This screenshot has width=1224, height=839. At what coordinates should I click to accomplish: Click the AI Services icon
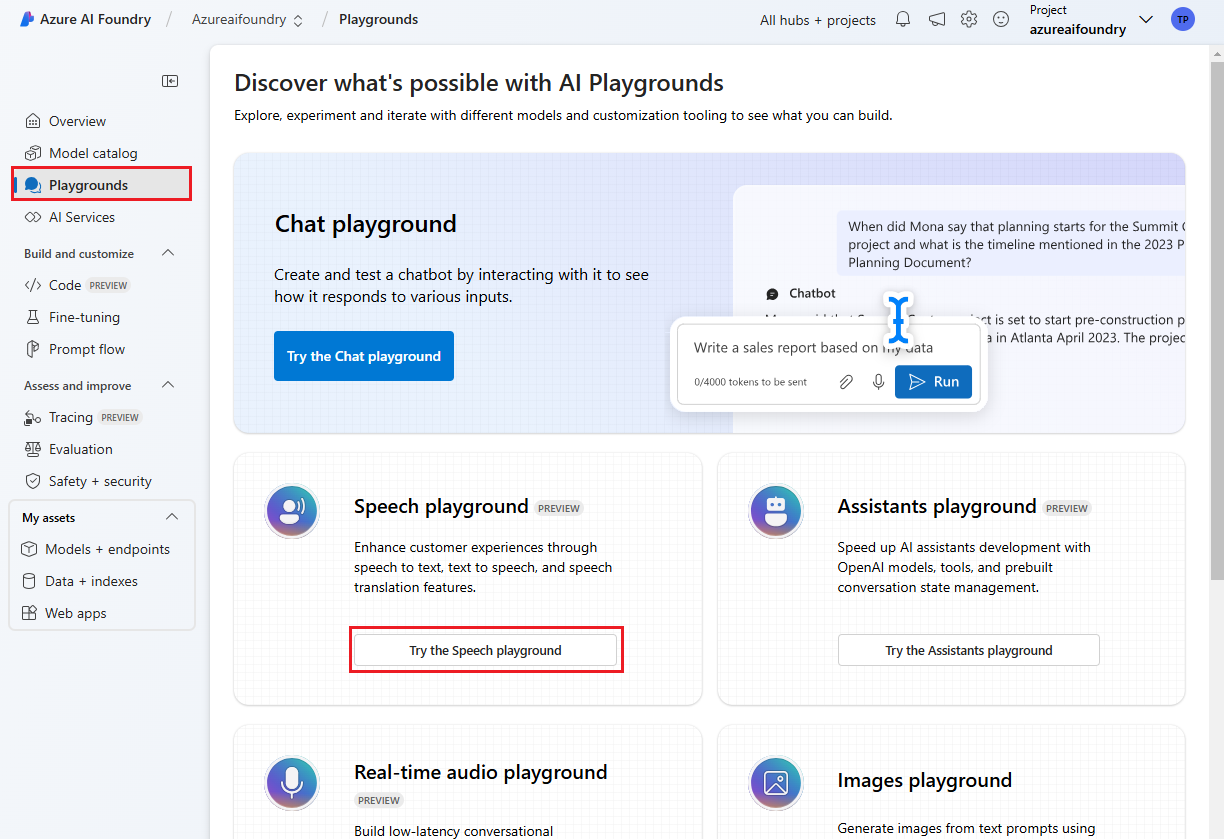pos(33,217)
